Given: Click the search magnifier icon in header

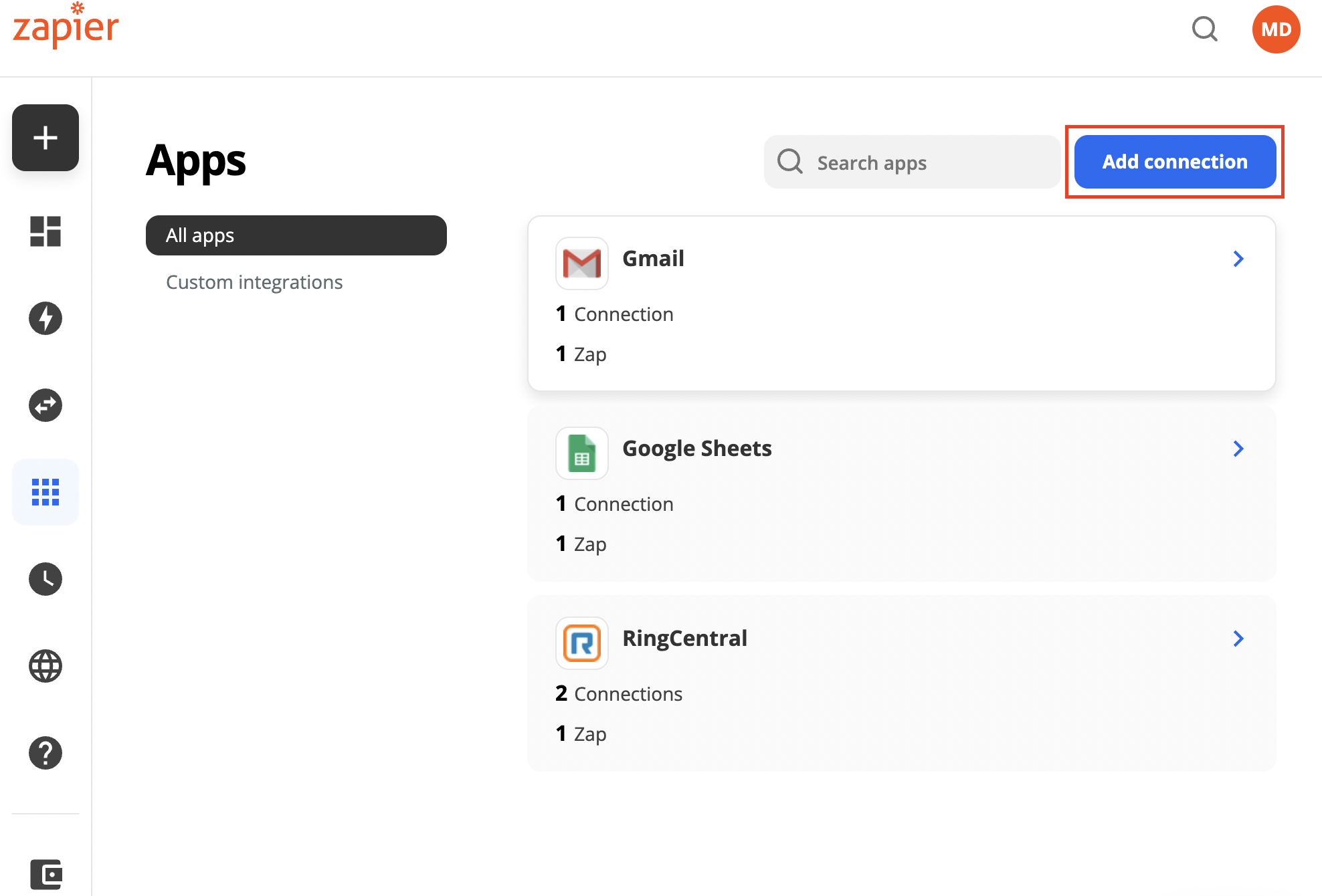Looking at the screenshot, I should pos(1204,29).
